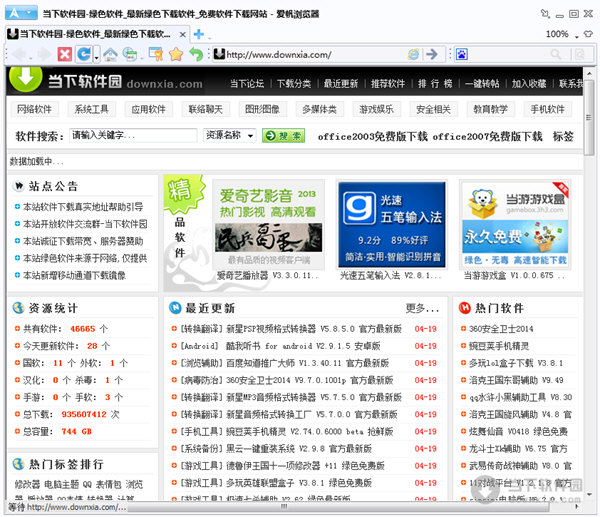Go forward with the forward arrow
The width and height of the screenshot is (600, 517).
[x=44, y=54]
